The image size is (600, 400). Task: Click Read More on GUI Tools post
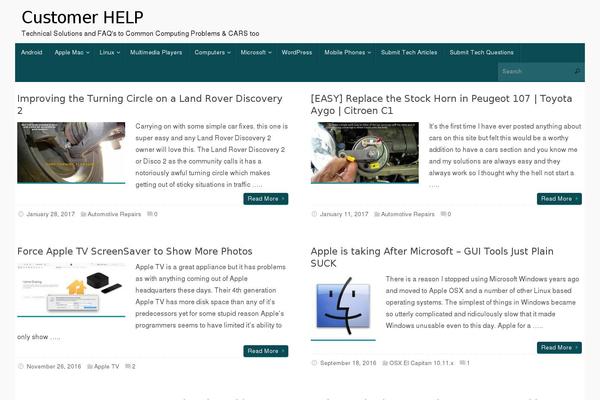coord(559,348)
